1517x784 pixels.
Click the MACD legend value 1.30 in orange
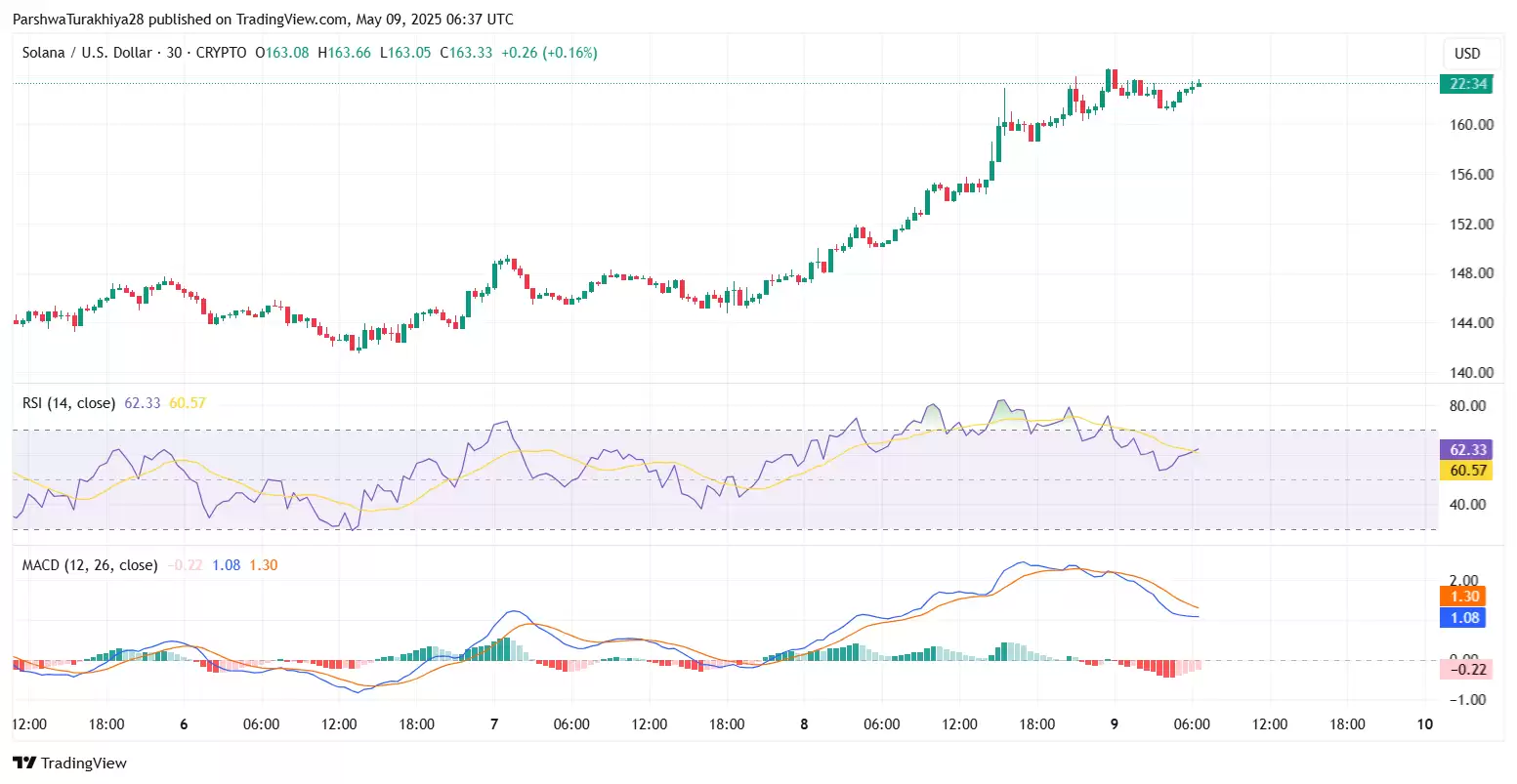264,564
